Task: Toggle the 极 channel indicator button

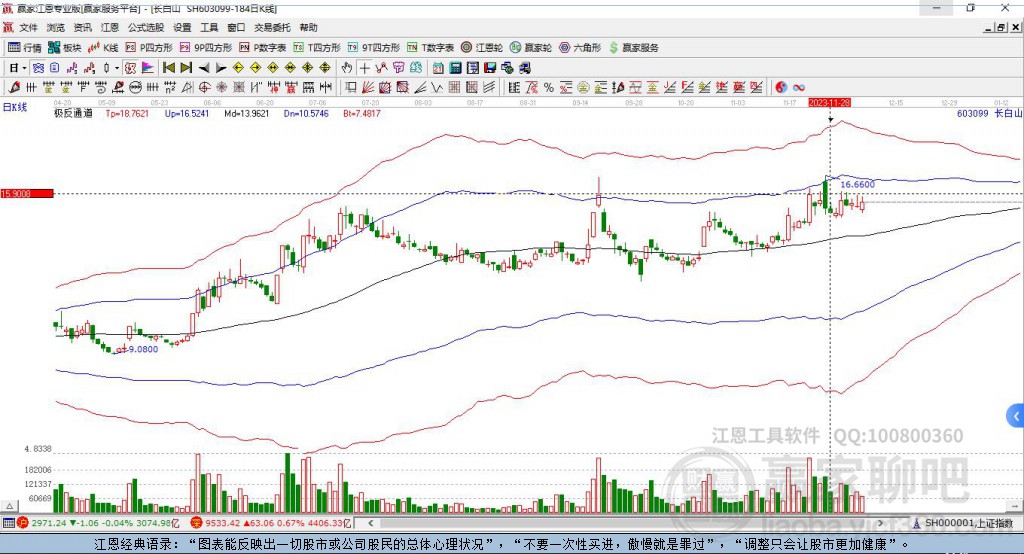Action: click(130, 68)
